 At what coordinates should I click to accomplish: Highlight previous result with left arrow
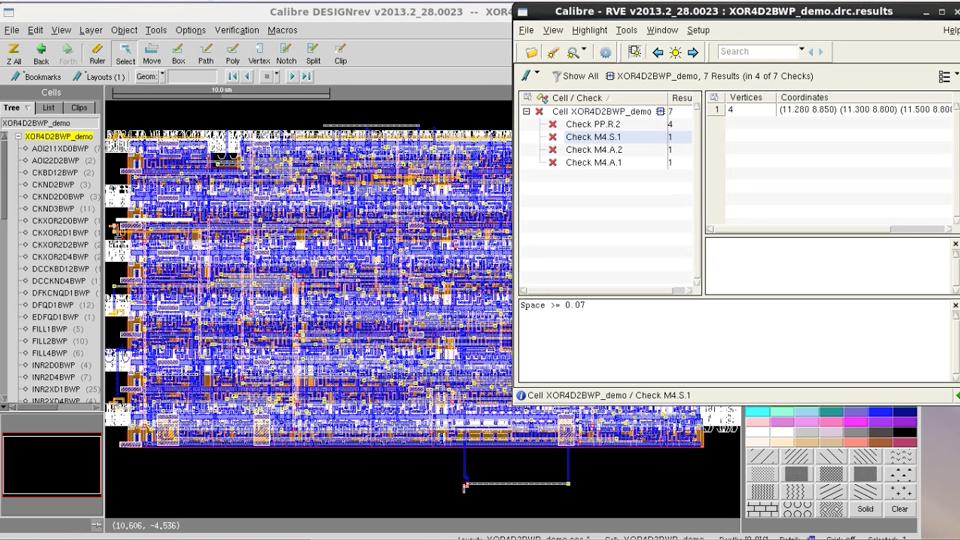658,53
